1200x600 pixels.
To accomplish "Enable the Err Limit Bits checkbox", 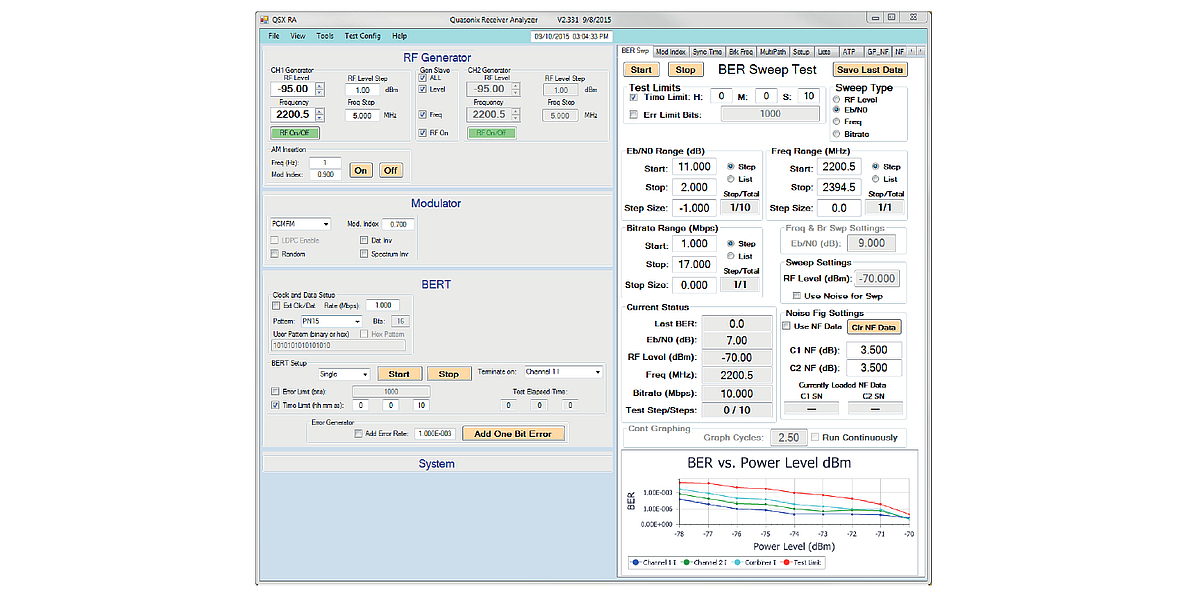I will click(x=635, y=115).
